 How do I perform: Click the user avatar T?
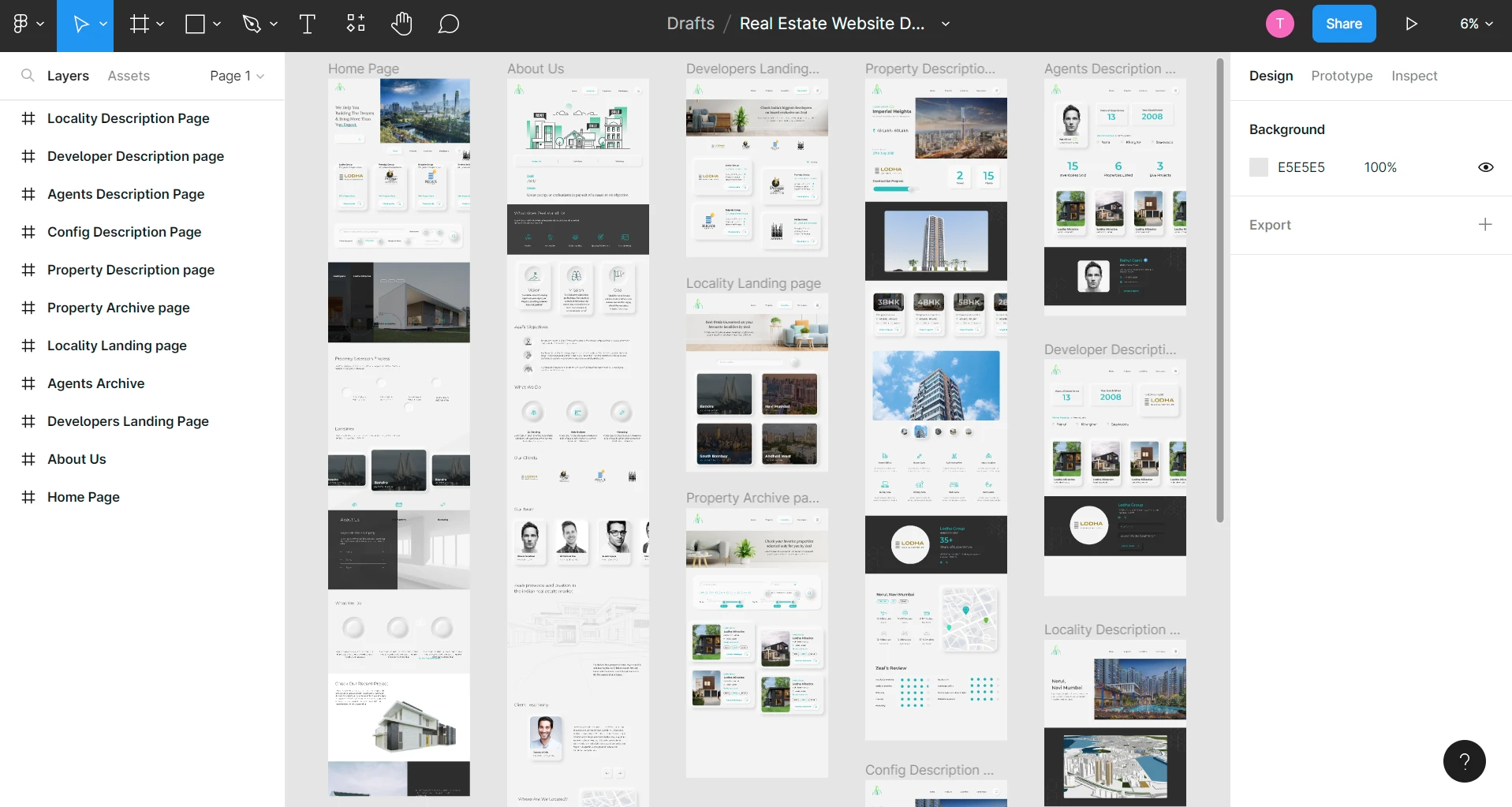[1279, 24]
